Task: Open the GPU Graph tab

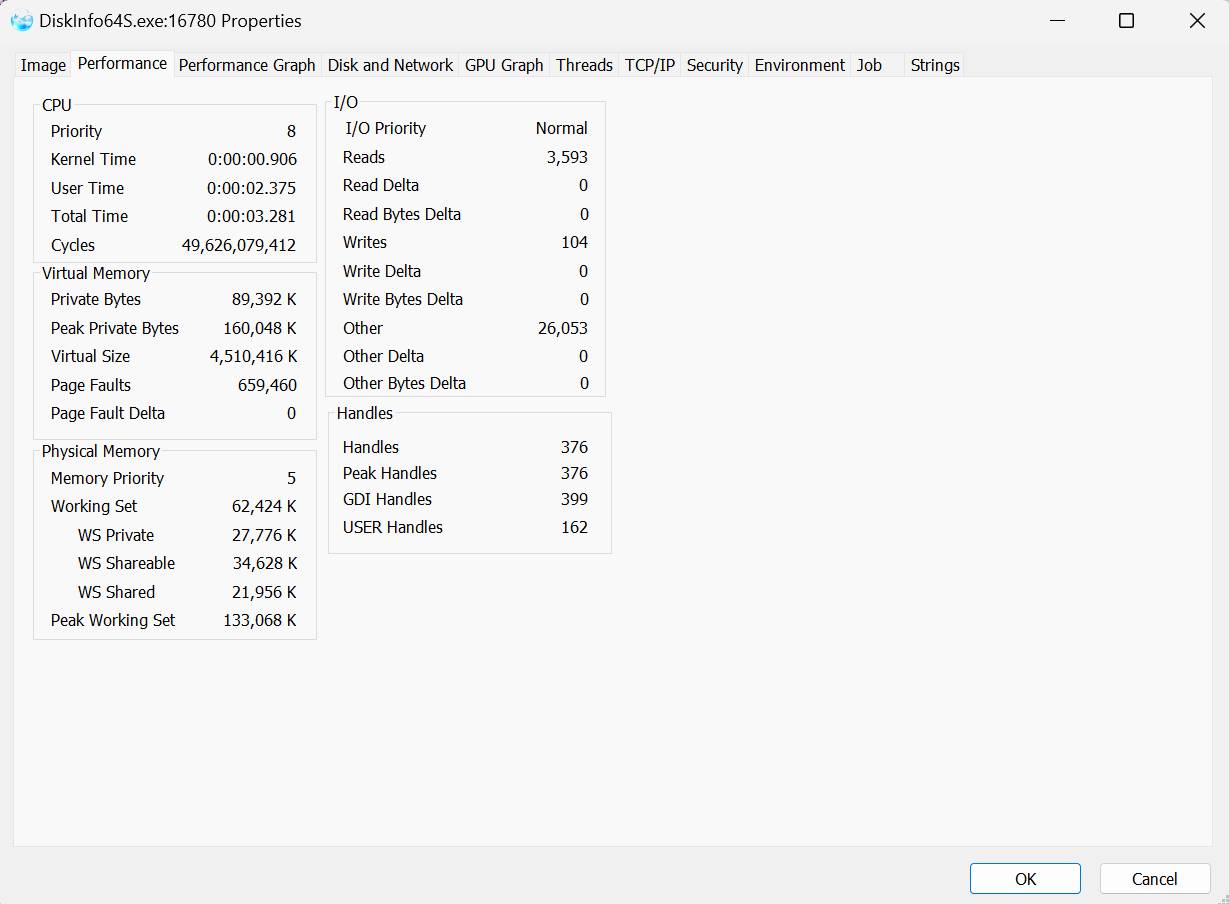Action: tap(504, 65)
